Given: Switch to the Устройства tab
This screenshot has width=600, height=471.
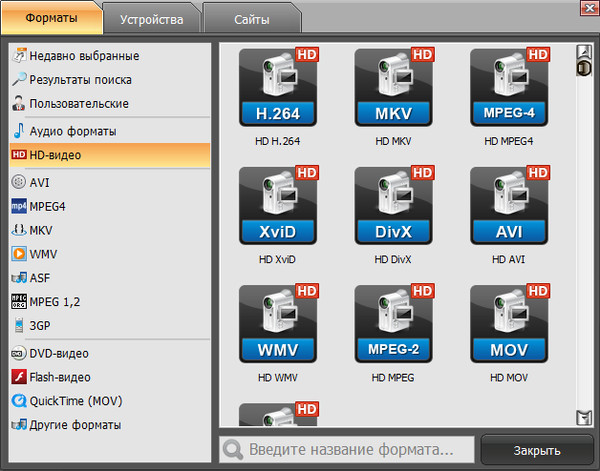Looking at the screenshot, I should (x=150, y=19).
